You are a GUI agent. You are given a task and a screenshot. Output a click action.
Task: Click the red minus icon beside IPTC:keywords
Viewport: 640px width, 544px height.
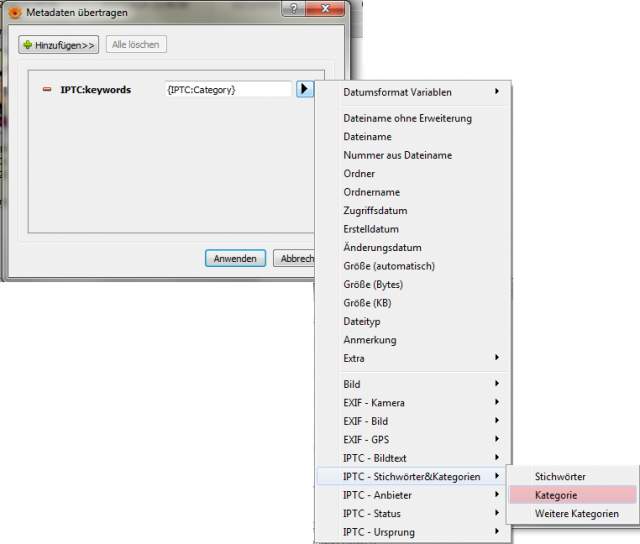(47, 89)
